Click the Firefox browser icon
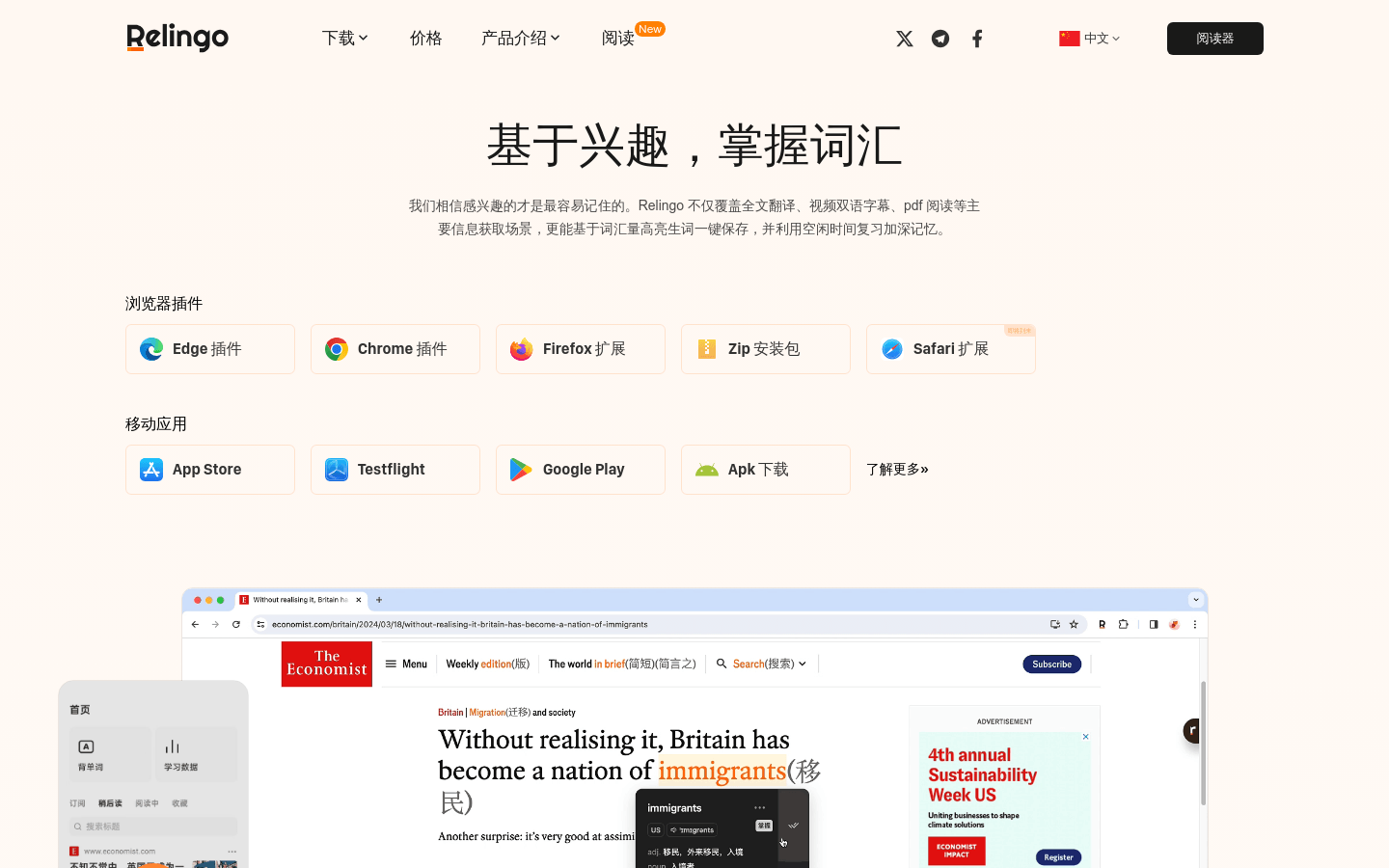 pyautogui.click(x=522, y=349)
